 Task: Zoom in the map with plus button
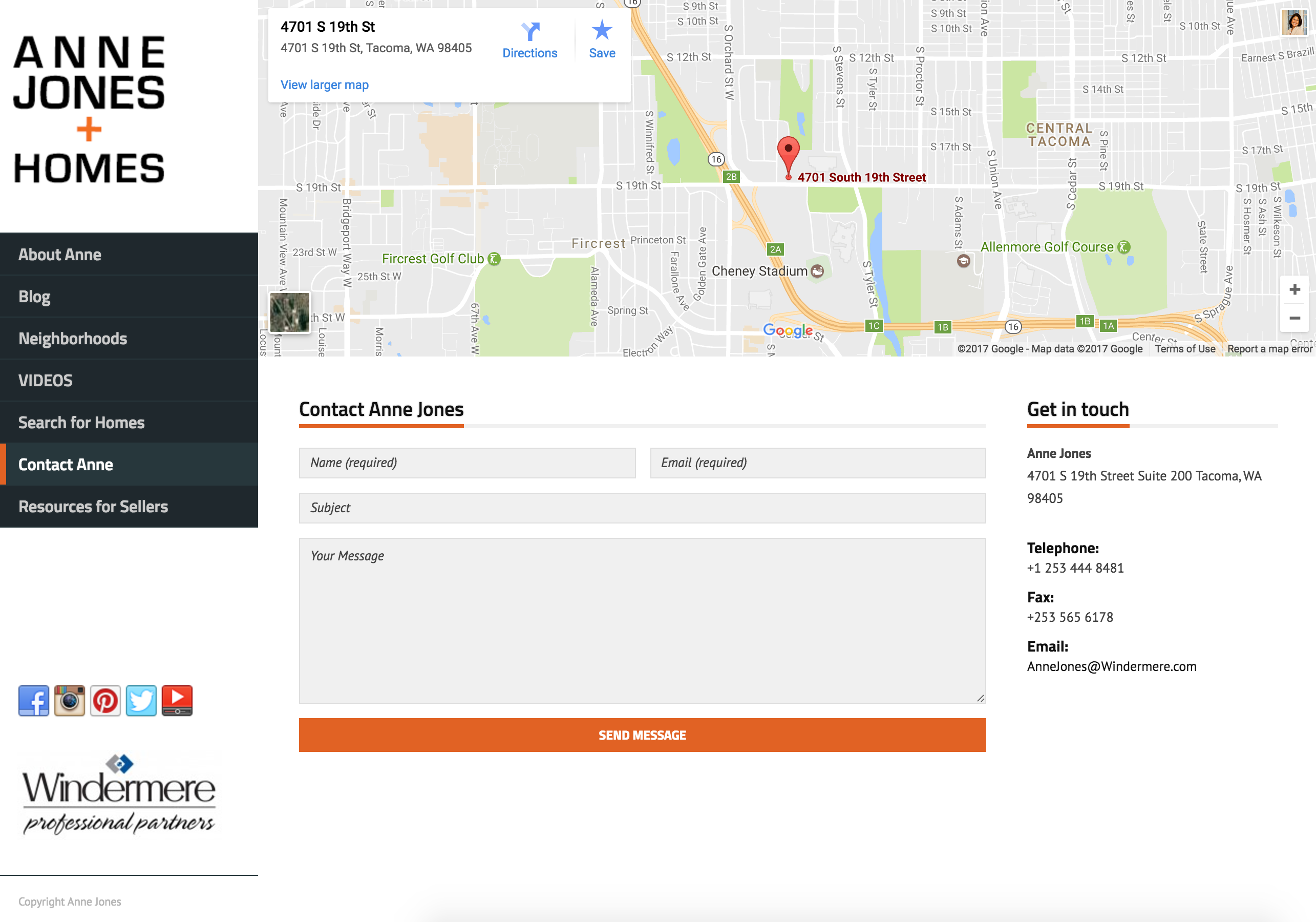1294,289
